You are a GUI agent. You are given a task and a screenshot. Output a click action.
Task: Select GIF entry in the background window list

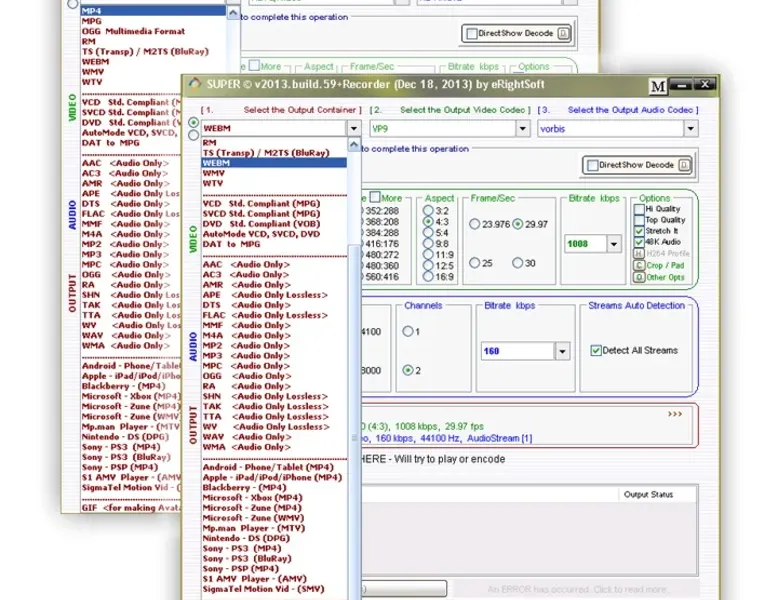[x=131, y=508]
